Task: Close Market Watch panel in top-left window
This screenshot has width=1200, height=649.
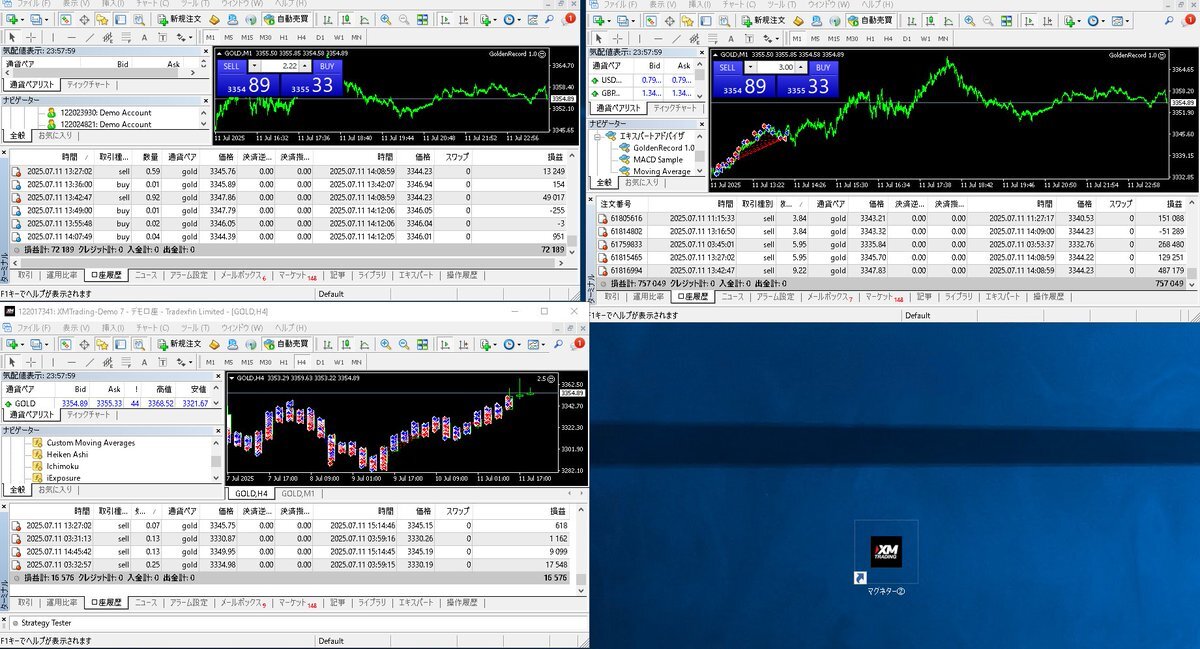Action: (207, 50)
